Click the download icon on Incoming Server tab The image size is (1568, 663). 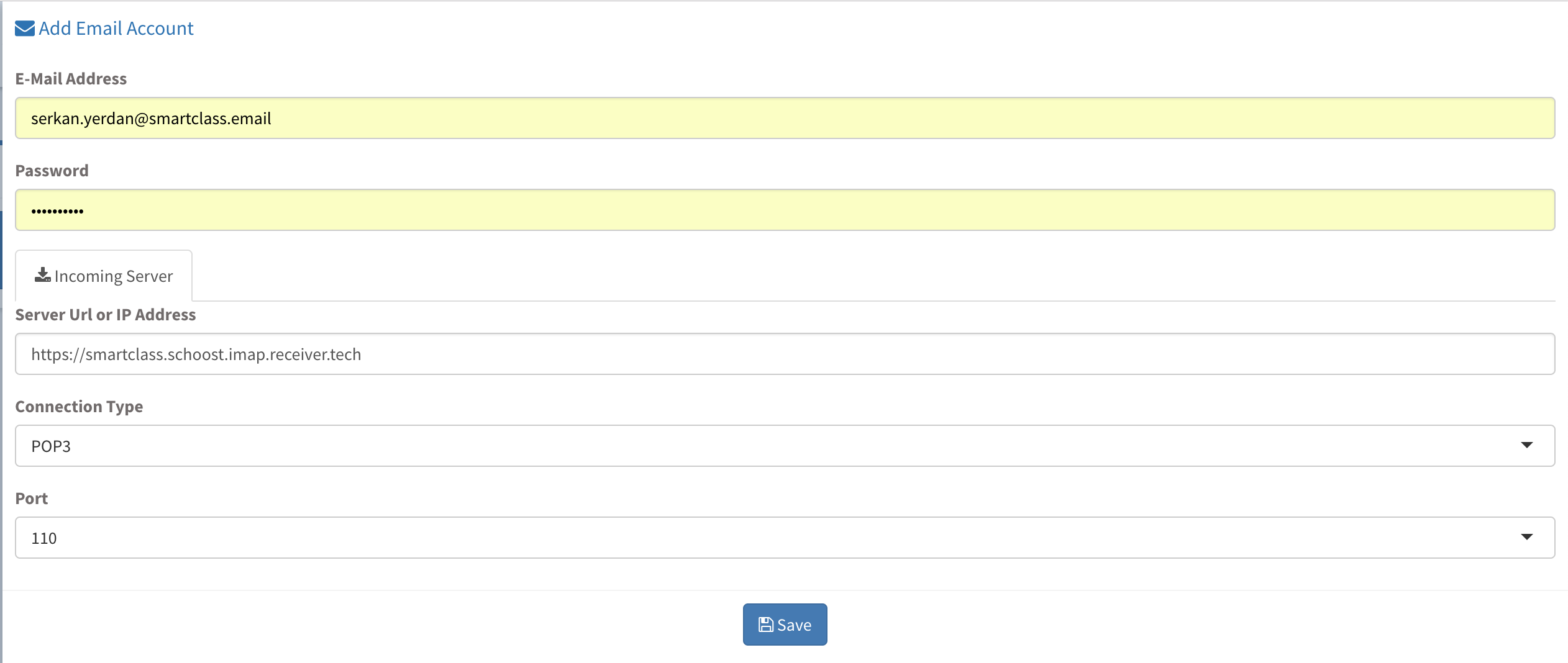tap(42, 275)
